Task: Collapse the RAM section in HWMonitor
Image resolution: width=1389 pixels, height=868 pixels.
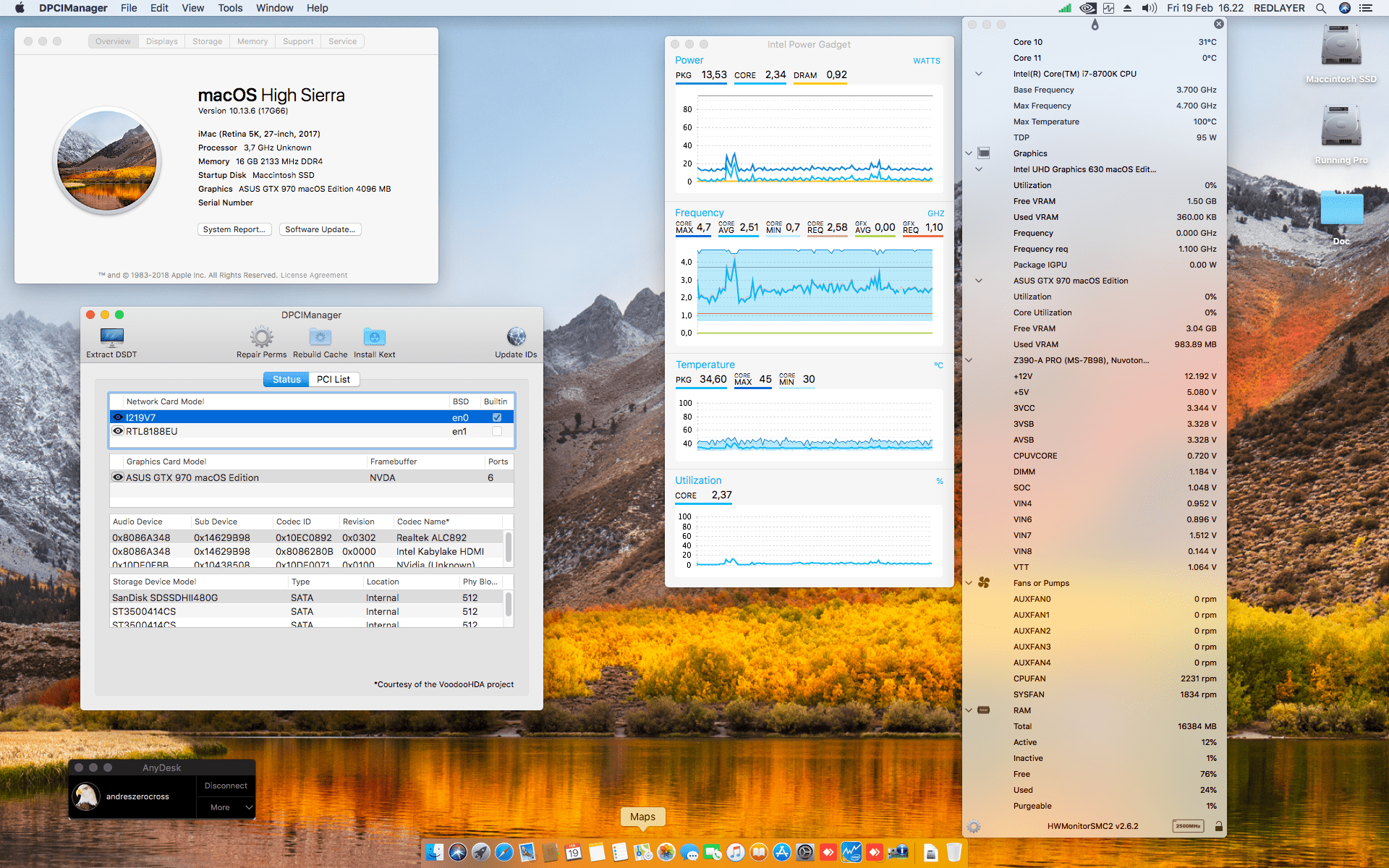Action: (969, 710)
